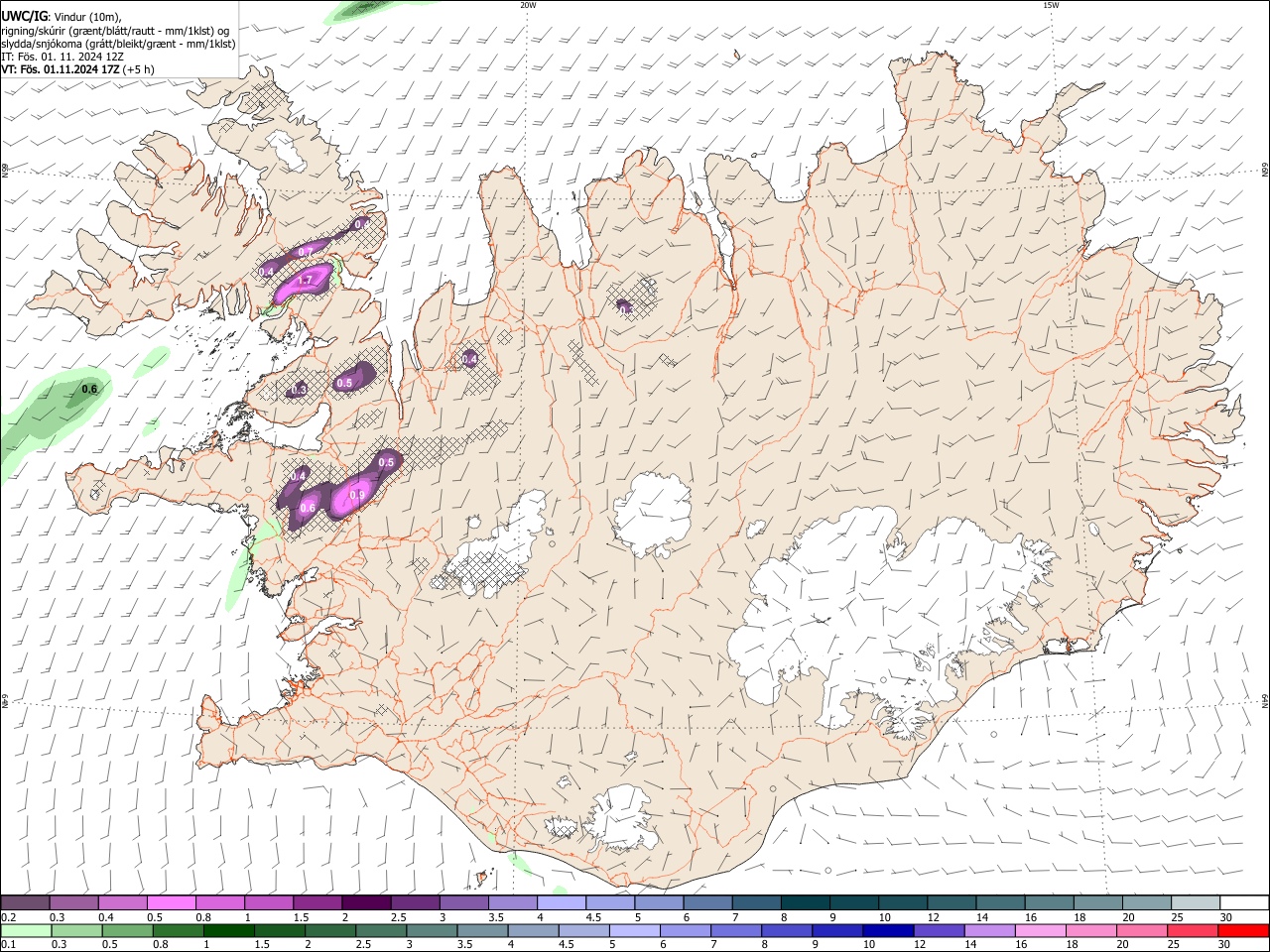Screen dimensions: 1270x952
Task: Click the 0.7 snowfall value label
Action: (x=306, y=251)
